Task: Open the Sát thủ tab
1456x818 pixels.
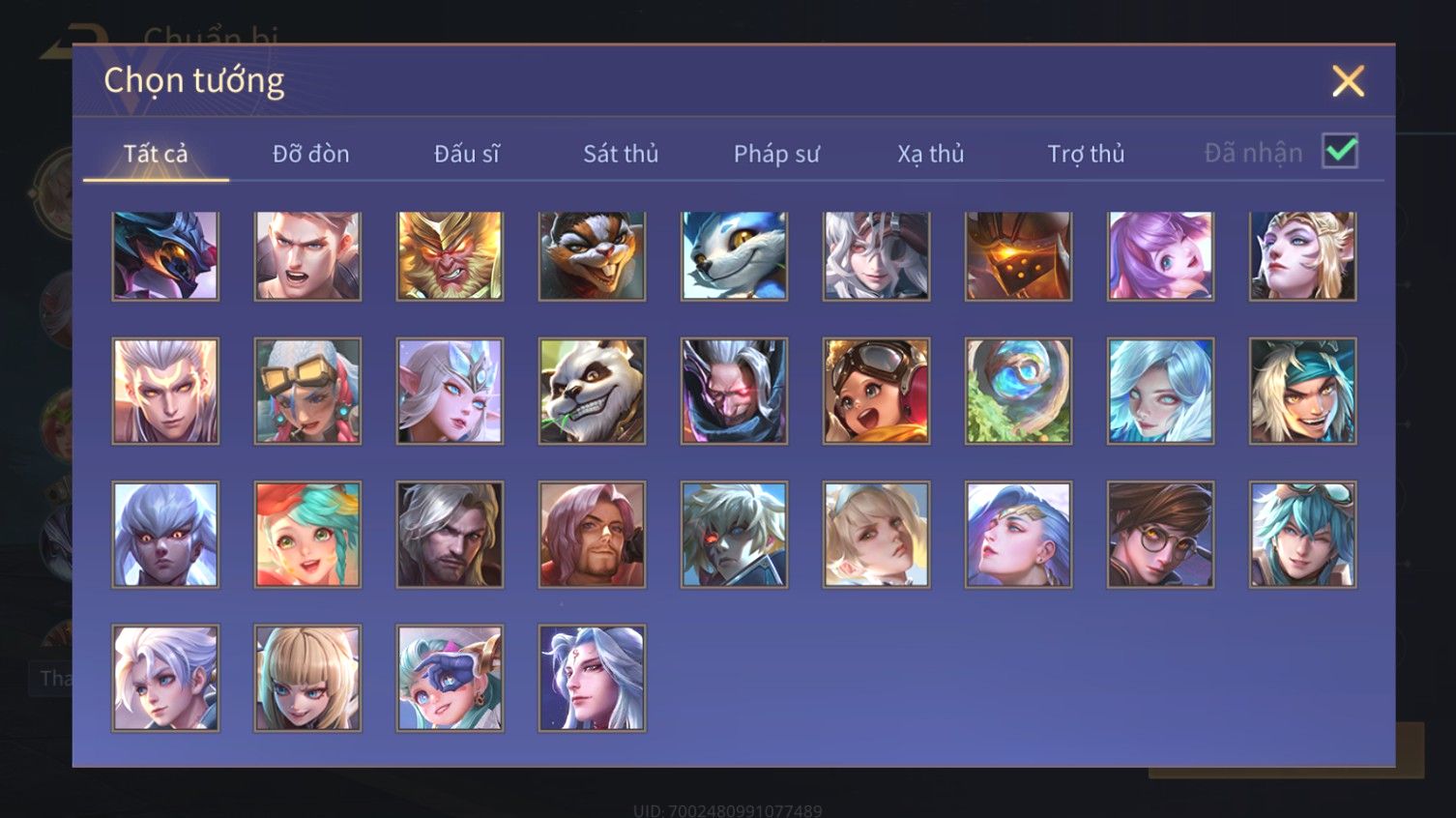Action: [x=621, y=154]
